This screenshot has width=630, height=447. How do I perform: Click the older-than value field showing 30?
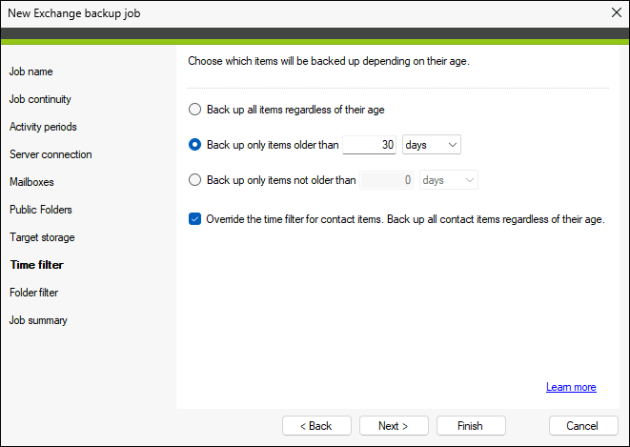(x=369, y=145)
